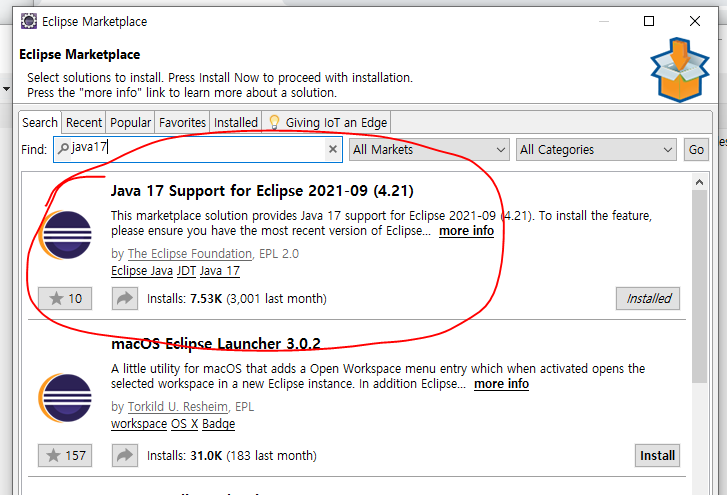
Task: Click the results scrollbar up arrow
Action: (x=699, y=182)
